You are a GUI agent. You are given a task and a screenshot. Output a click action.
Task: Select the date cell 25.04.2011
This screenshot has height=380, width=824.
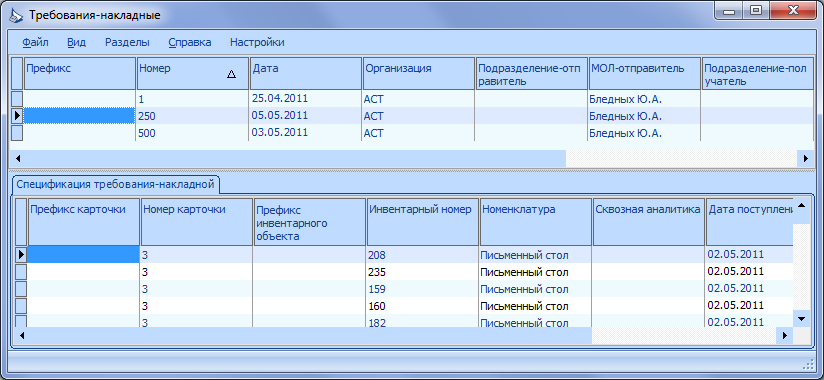pos(306,98)
